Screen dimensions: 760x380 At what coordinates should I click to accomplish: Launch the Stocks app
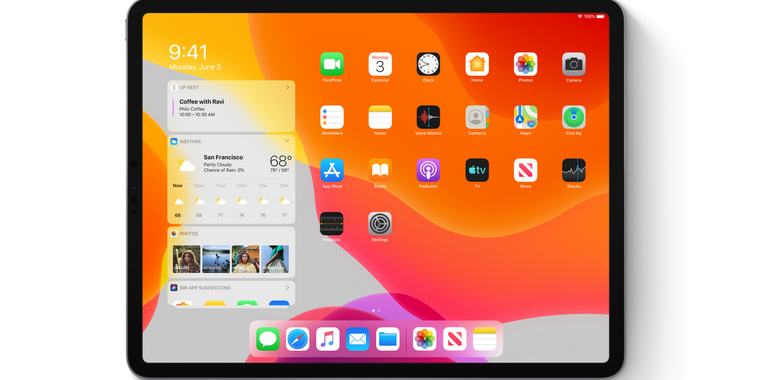pyautogui.click(x=574, y=170)
